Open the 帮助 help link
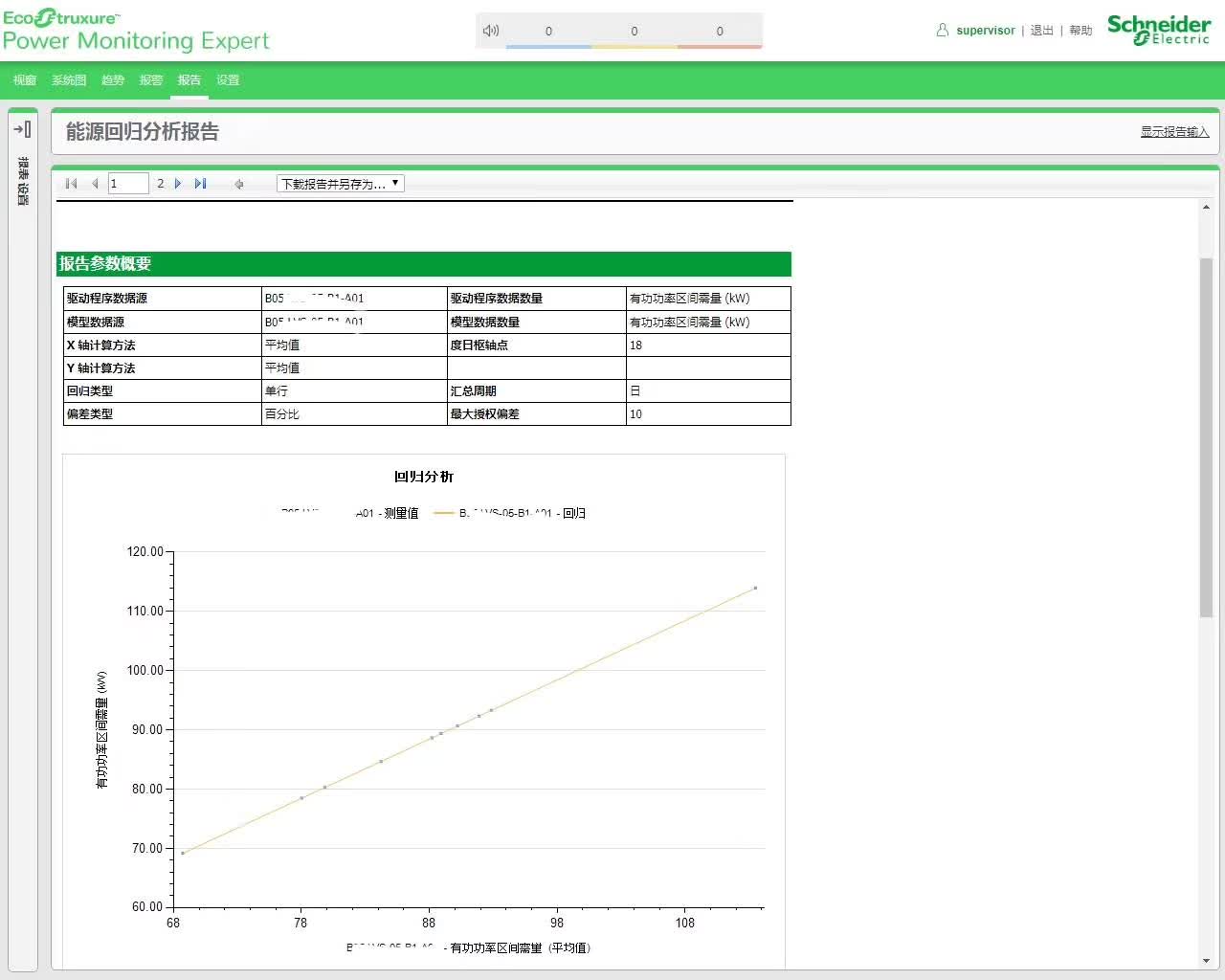This screenshot has height=980, width=1225. [1080, 31]
